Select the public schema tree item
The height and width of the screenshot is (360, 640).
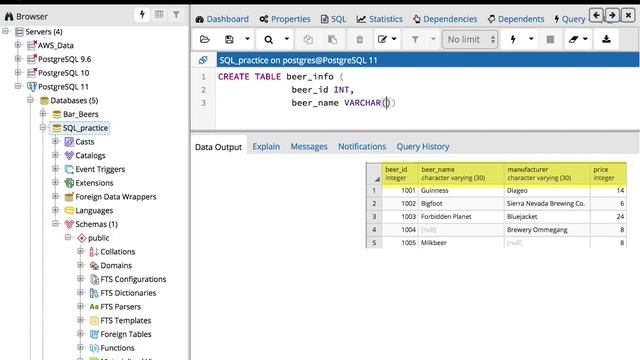tap(98, 238)
